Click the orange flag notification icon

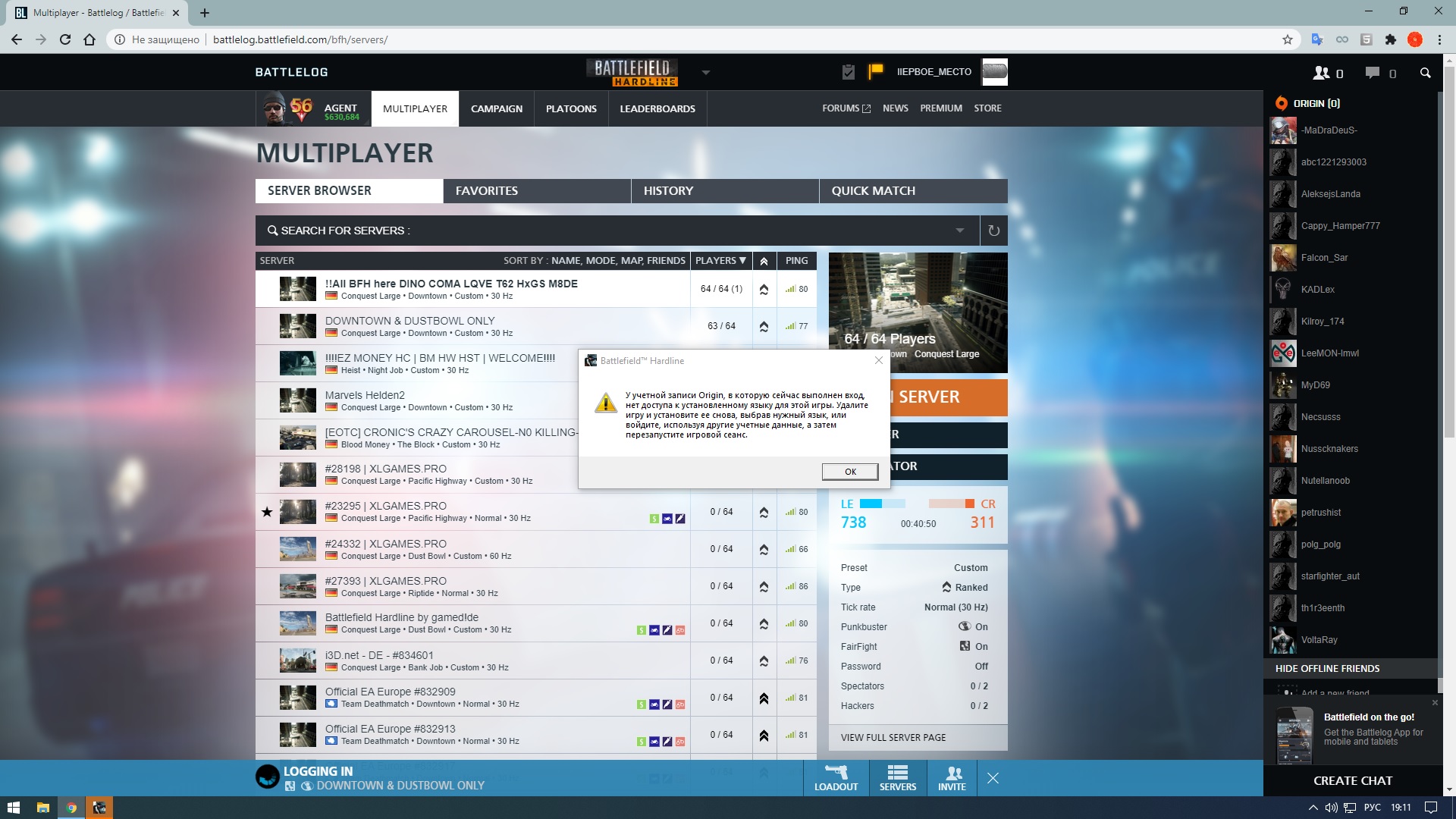pos(875,71)
